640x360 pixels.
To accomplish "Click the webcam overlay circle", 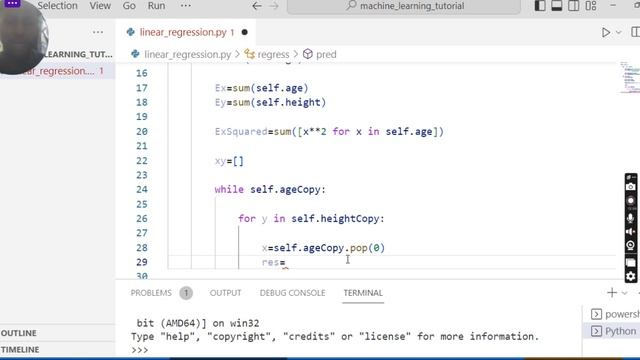I will tap(24, 38).
